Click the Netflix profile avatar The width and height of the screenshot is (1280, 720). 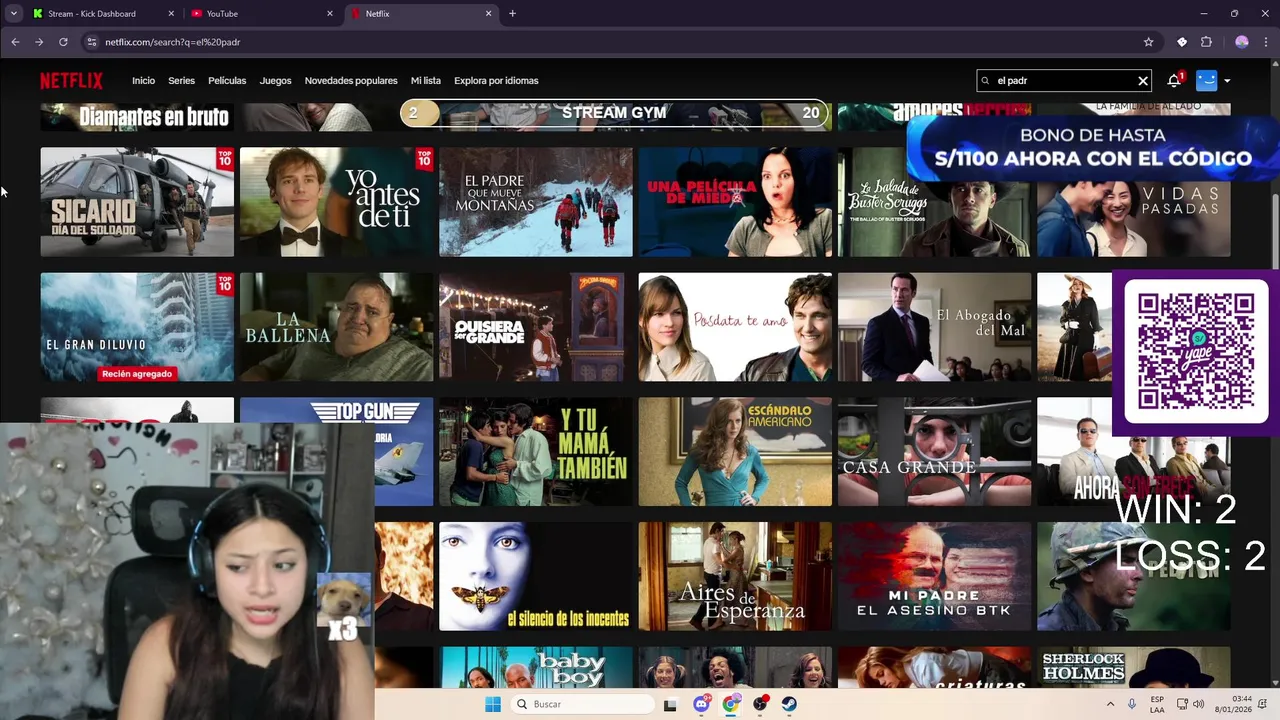[1206, 80]
